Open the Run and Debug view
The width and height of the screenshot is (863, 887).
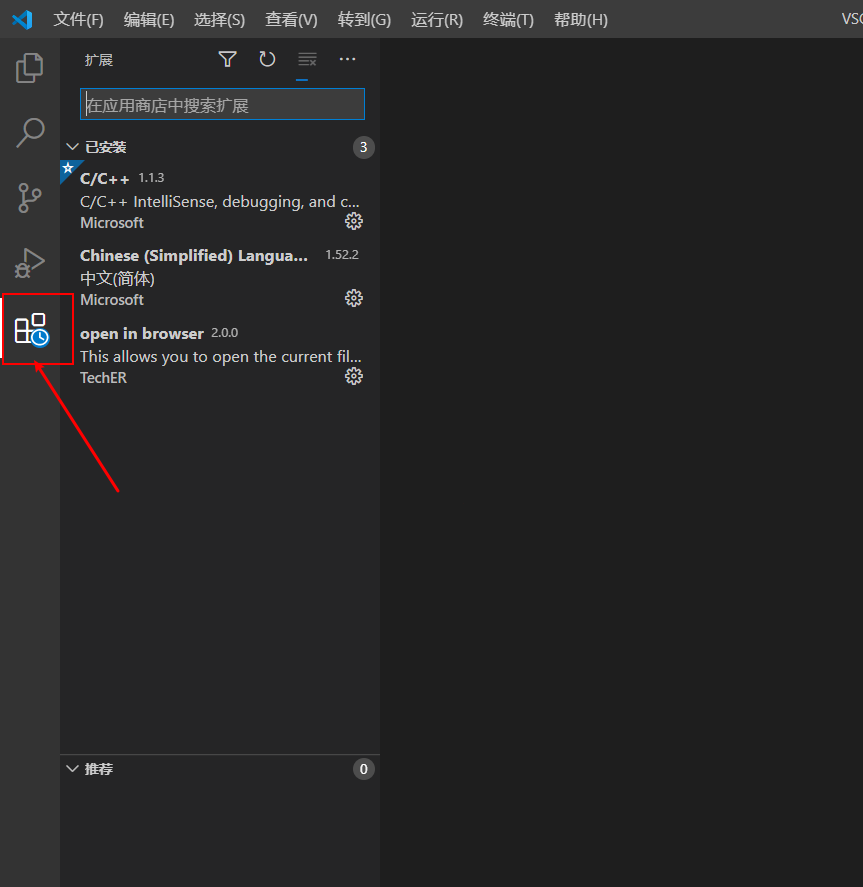[x=29, y=263]
